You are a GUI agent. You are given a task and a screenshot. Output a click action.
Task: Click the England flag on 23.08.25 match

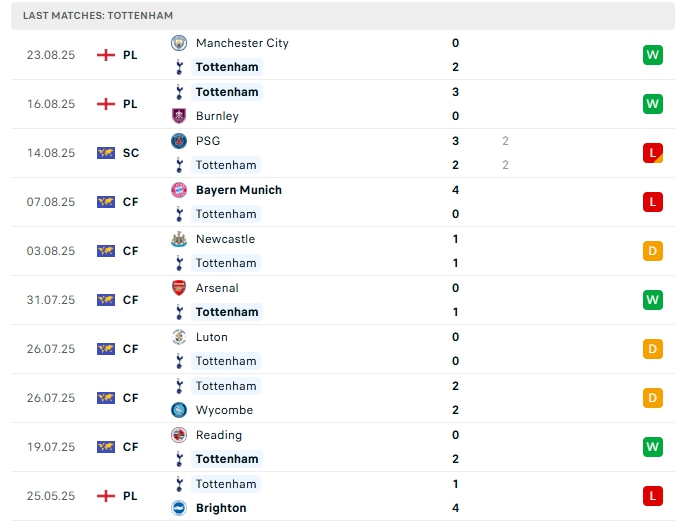(106, 55)
